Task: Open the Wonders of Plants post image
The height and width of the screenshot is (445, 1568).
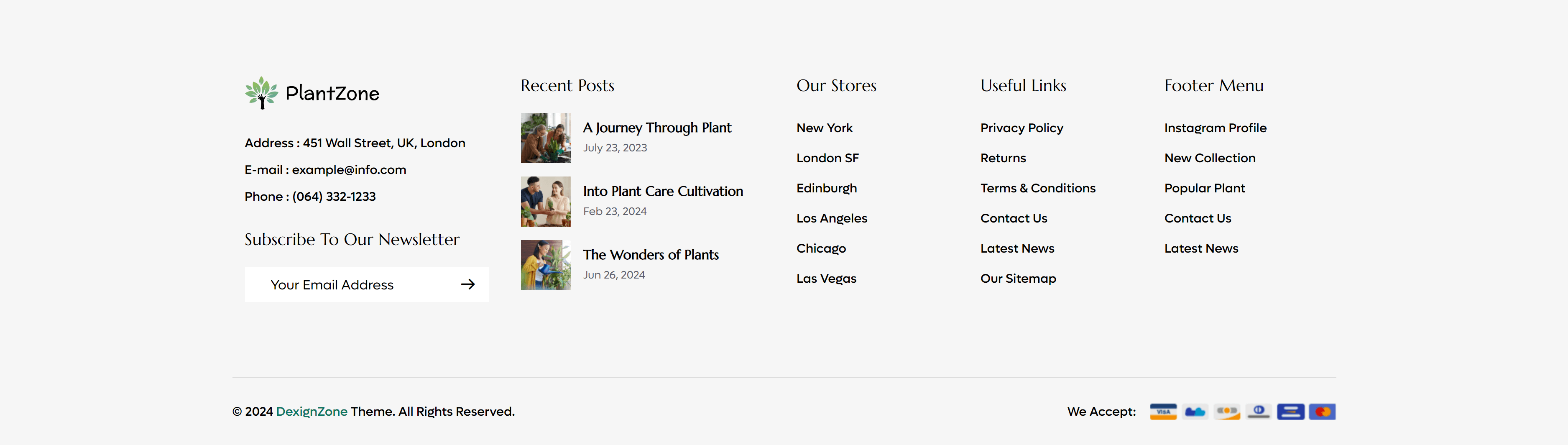Action: (546, 265)
